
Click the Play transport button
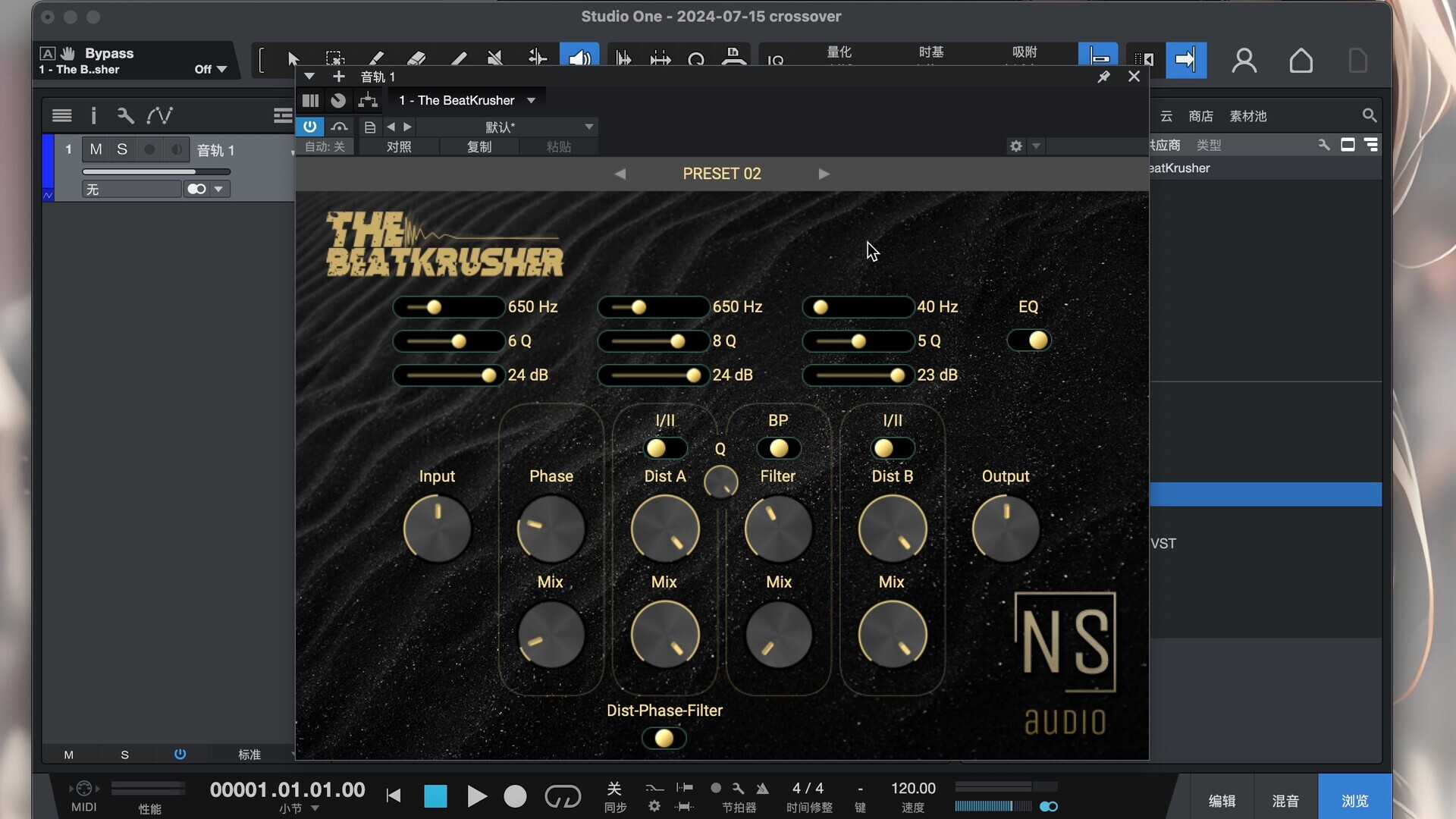pos(476,796)
